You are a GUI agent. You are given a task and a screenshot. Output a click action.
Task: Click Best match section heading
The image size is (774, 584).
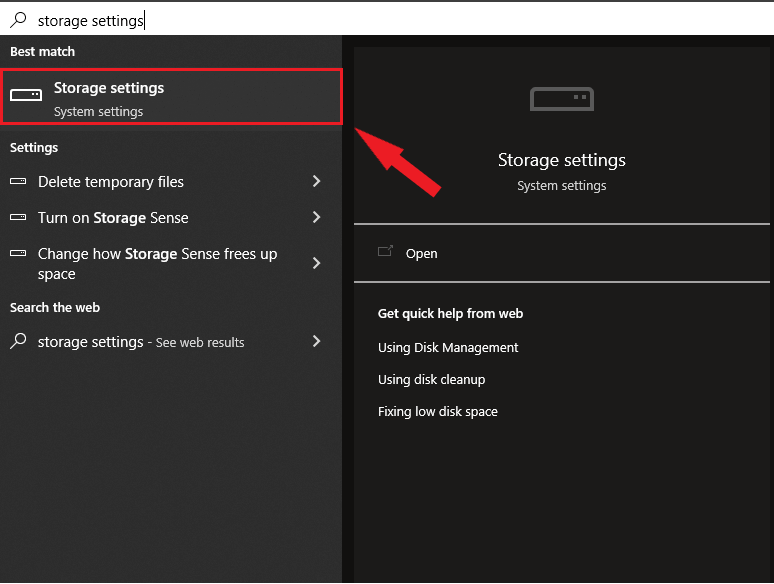[42, 51]
